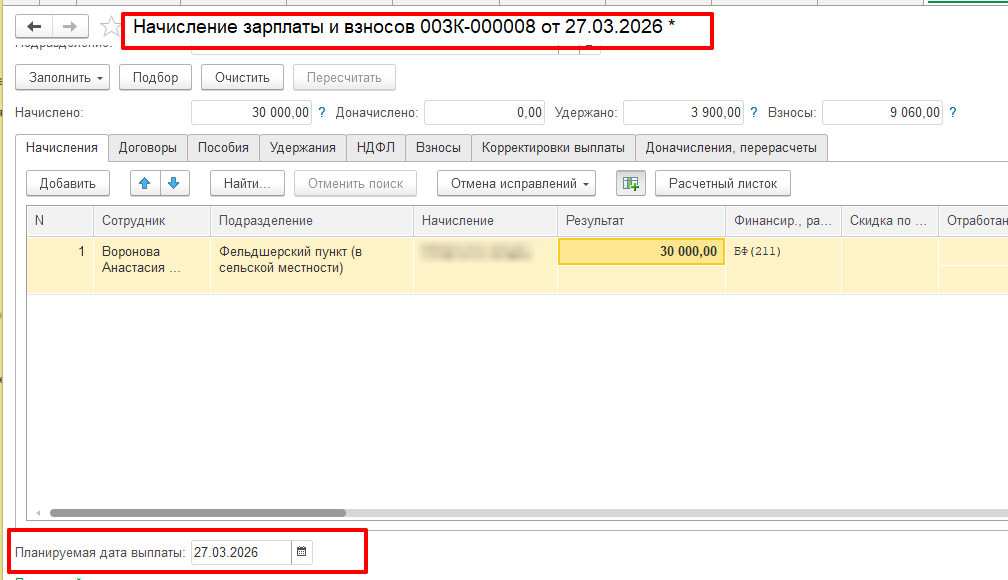
Task: Click the question mark next to Удержано
Action: click(x=753, y=113)
